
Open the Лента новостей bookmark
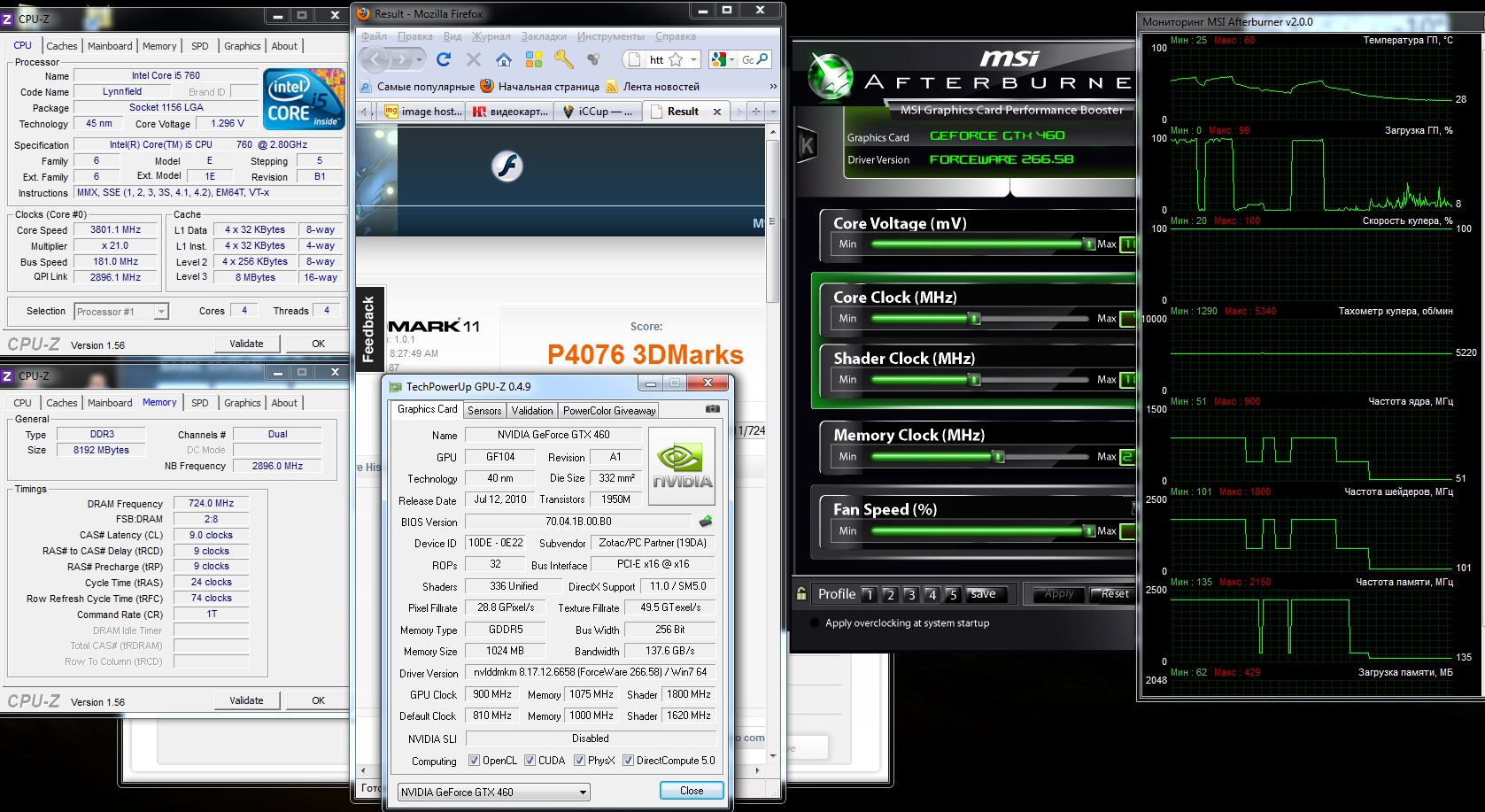[653, 86]
